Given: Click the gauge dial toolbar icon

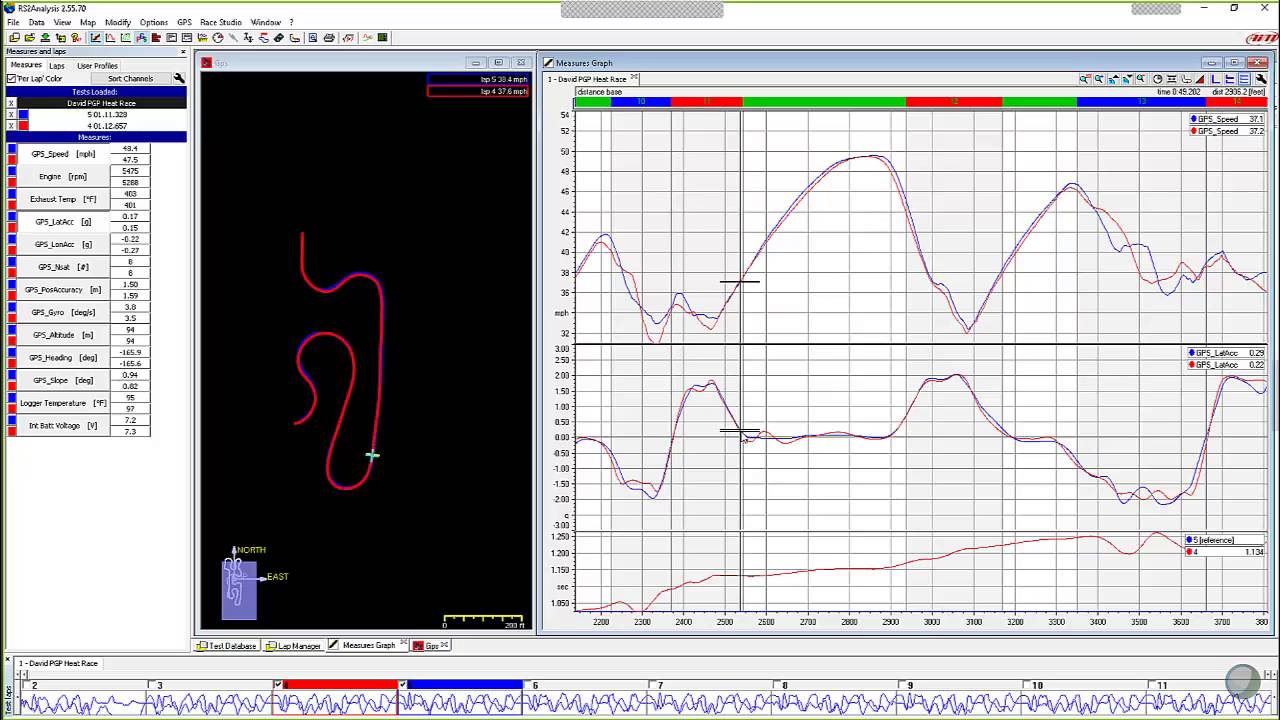Looking at the screenshot, I should [218, 38].
